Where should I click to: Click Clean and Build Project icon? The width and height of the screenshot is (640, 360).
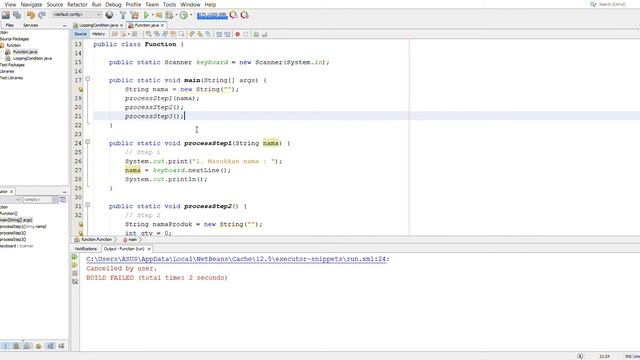(x=134, y=15)
